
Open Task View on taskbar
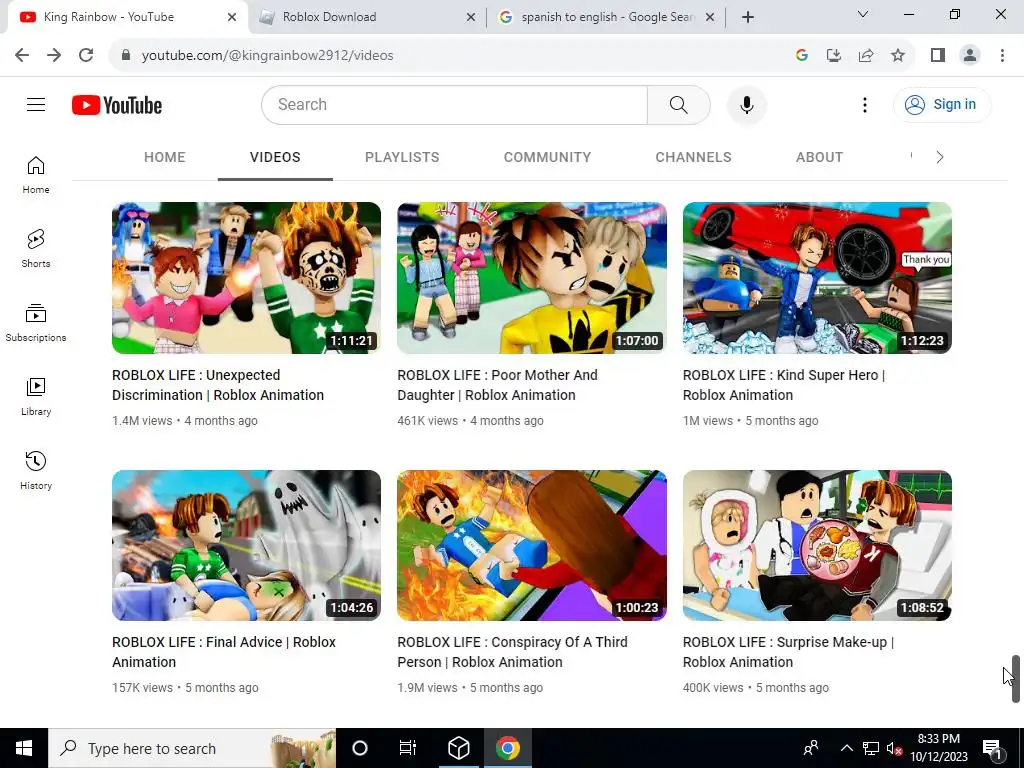[x=408, y=748]
